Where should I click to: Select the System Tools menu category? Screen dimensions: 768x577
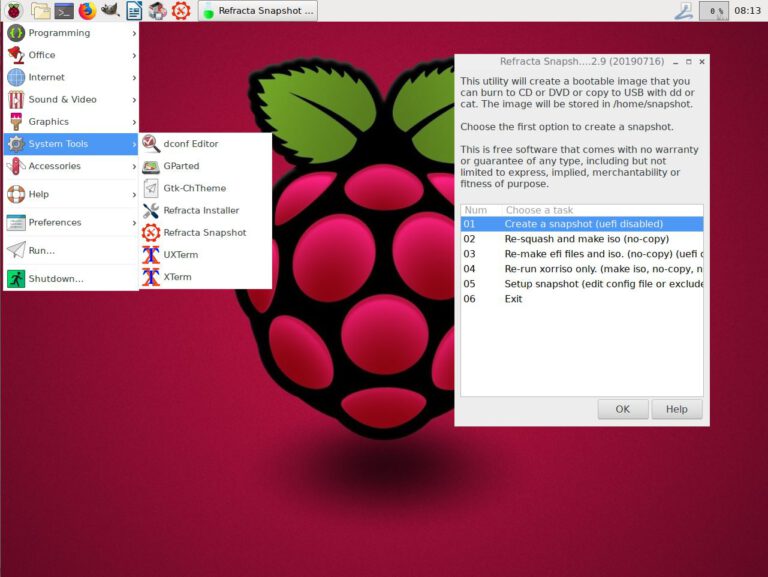pyautogui.click(x=72, y=144)
